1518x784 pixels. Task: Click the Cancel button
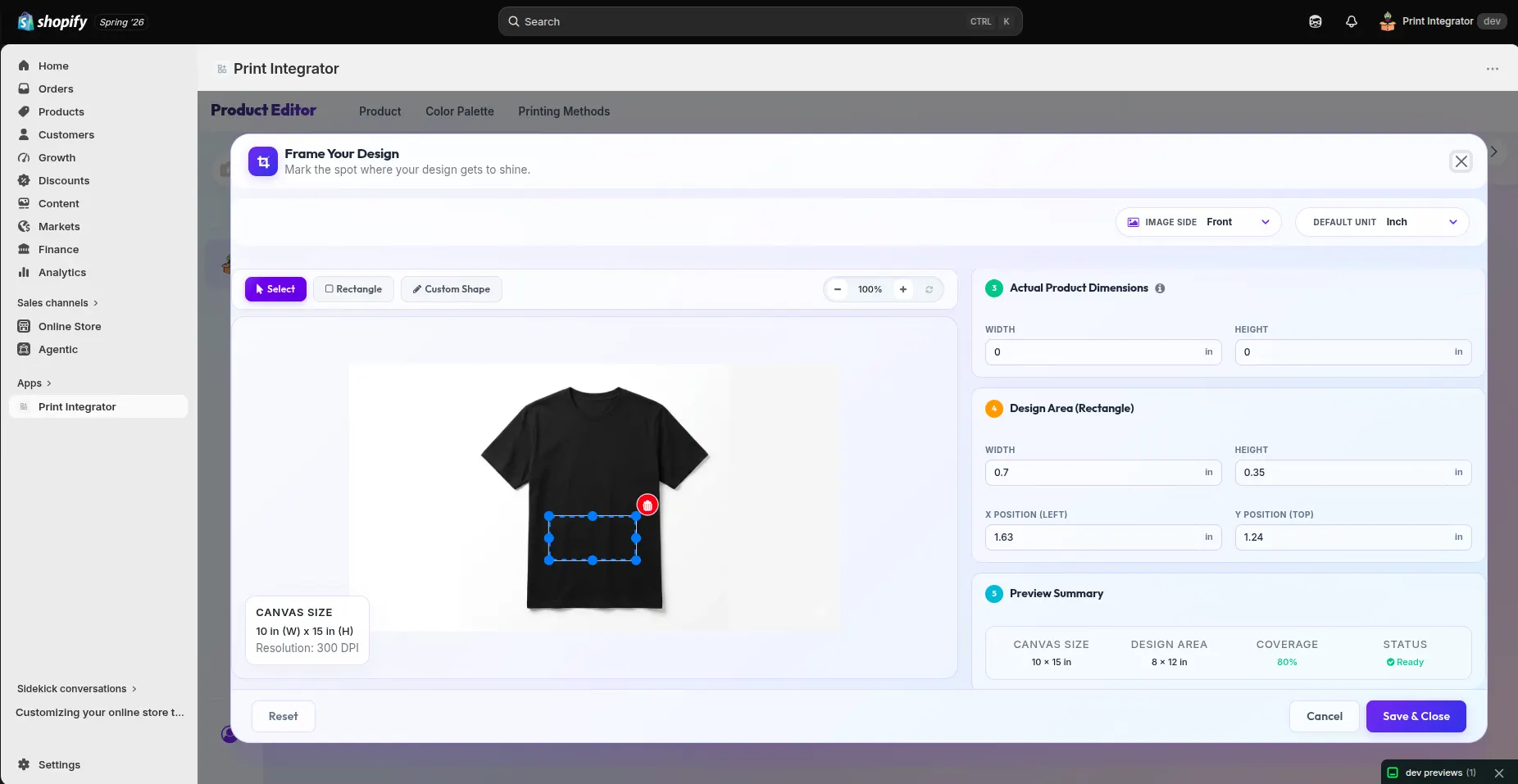1325,716
